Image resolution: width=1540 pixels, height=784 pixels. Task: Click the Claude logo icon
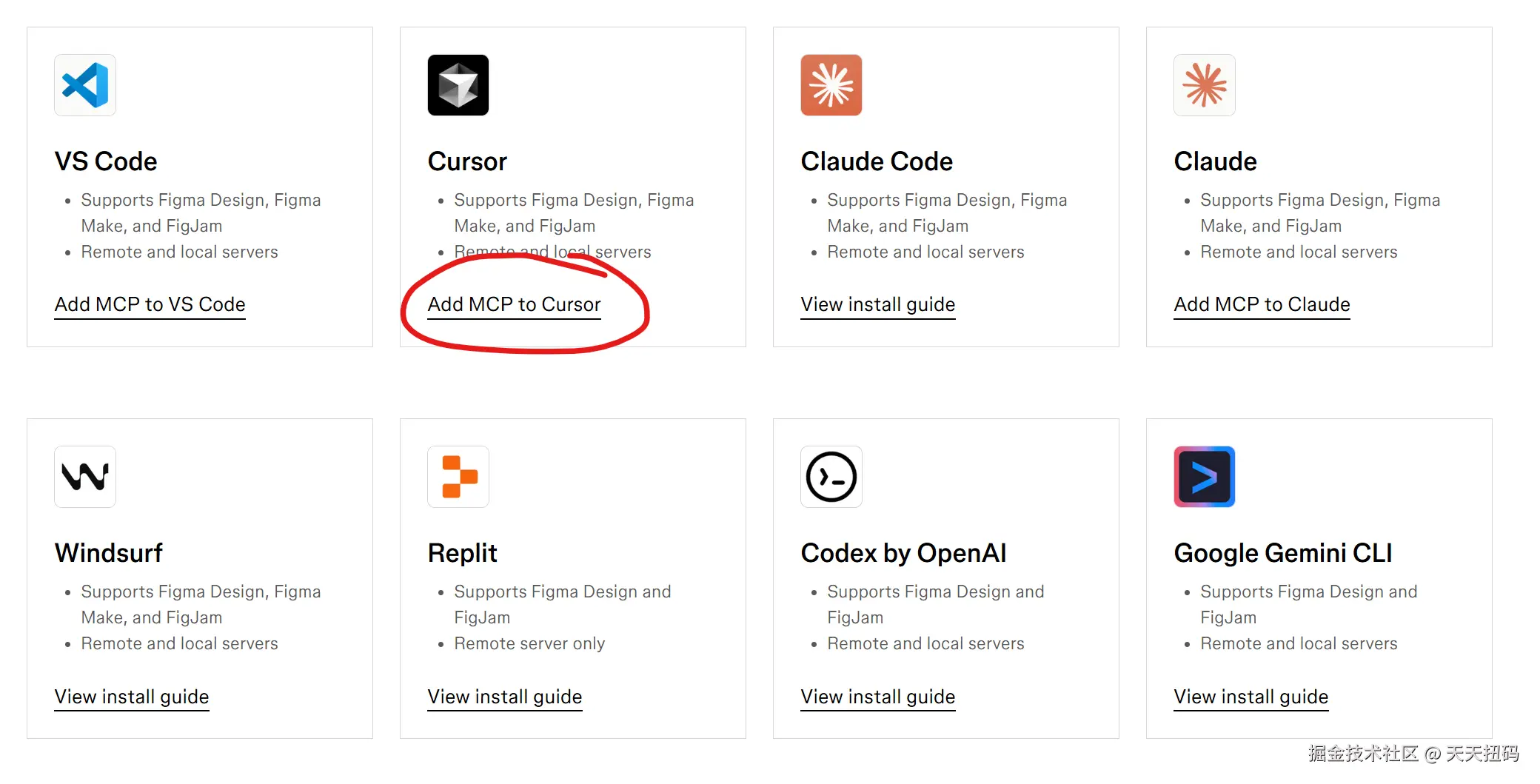pos(1205,85)
